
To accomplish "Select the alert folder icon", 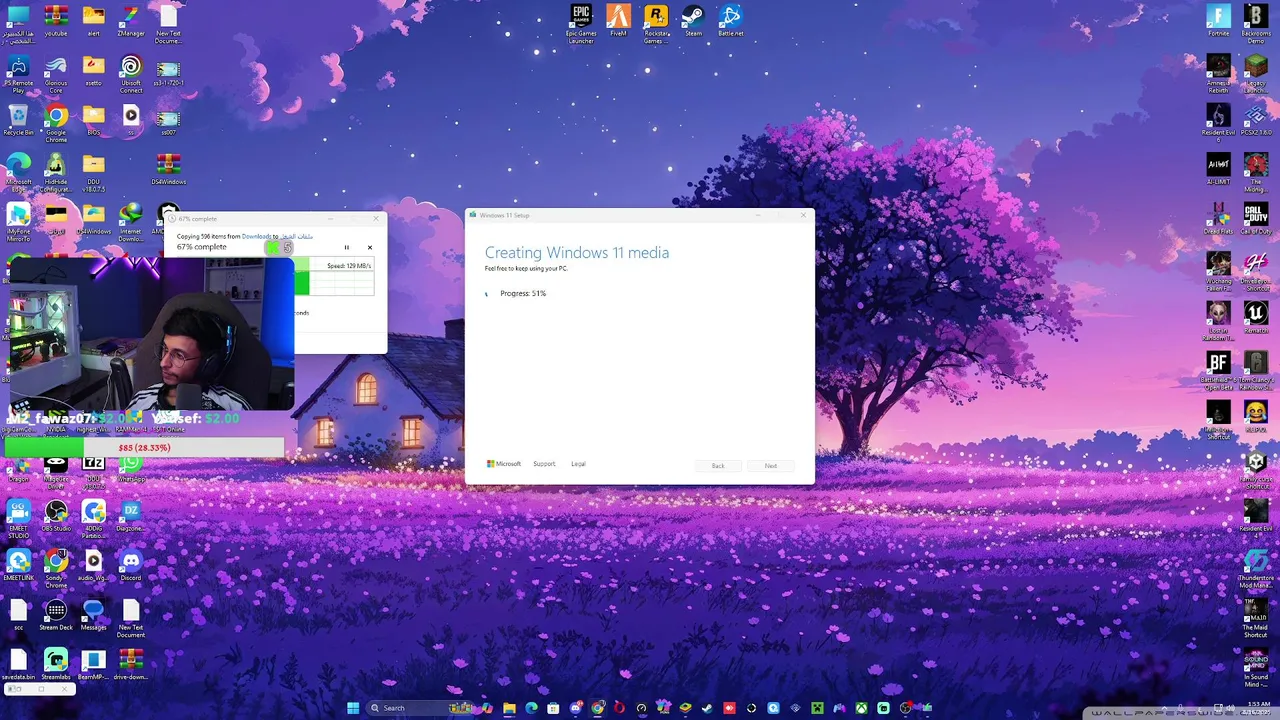I will click(x=93, y=21).
